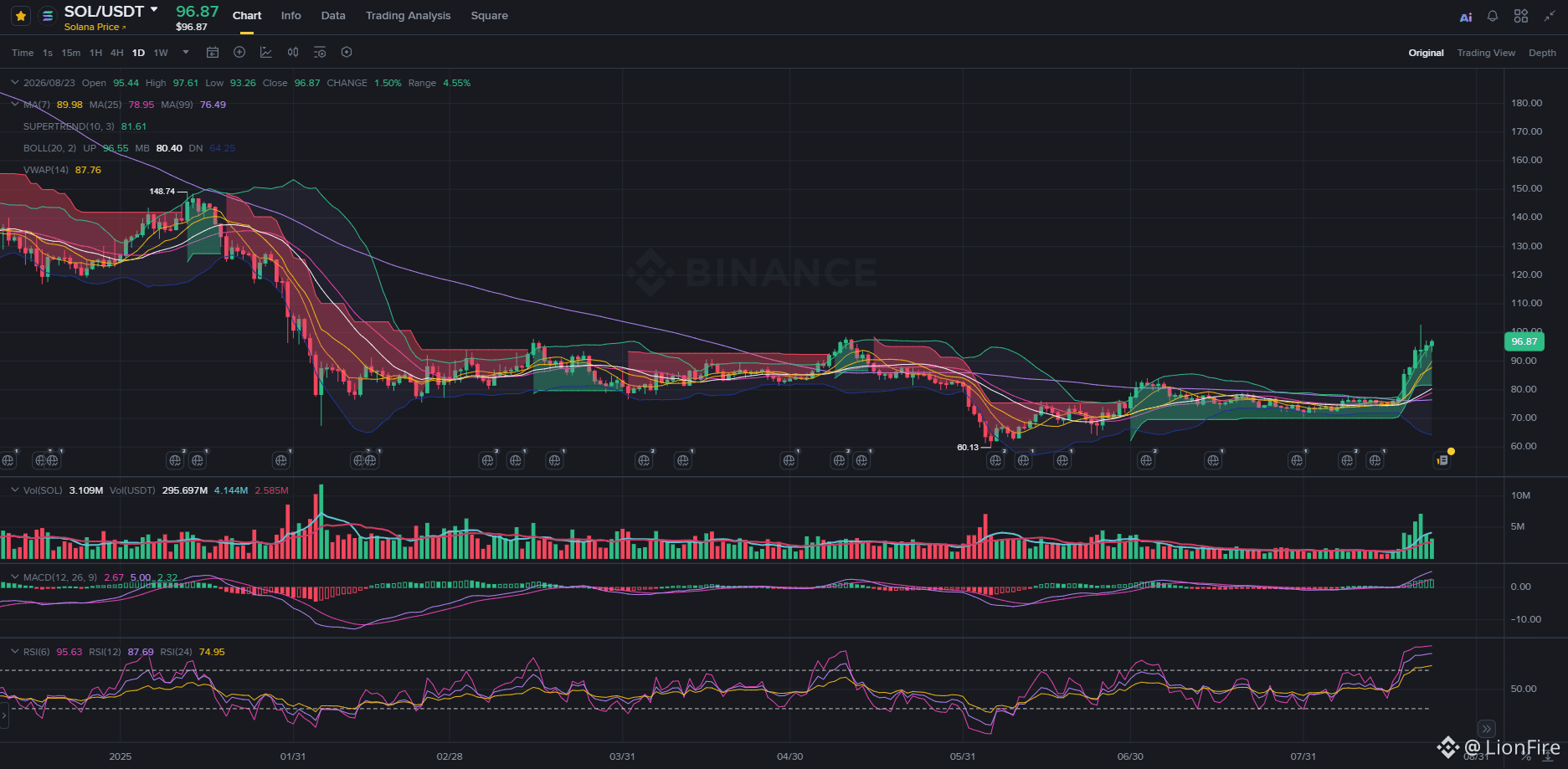Collapse the MA indicator legend
This screenshot has height=769, width=1568.
[x=14, y=104]
